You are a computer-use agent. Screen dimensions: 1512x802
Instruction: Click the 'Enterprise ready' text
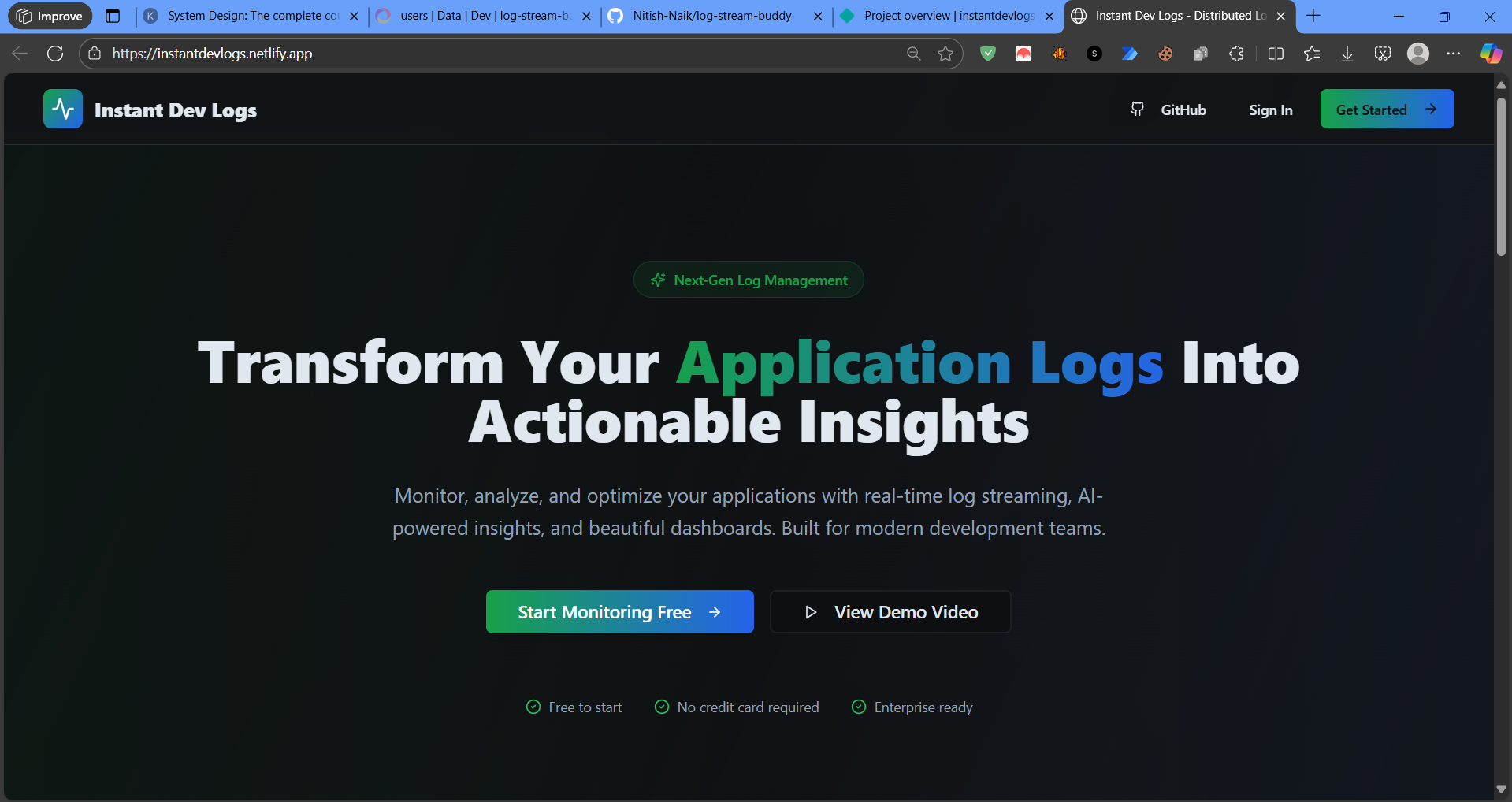[923, 707]
